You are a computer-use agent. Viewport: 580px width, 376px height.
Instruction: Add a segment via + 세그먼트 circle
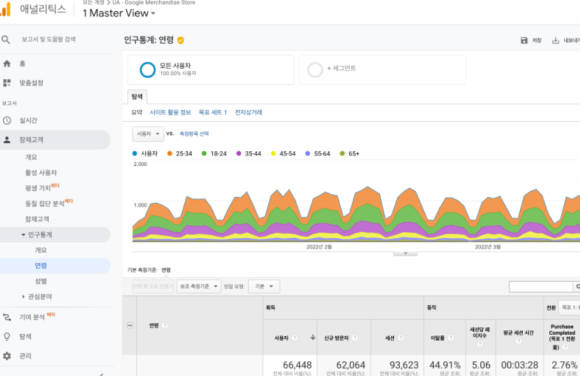pyautogui.click(x=315, y=70)
